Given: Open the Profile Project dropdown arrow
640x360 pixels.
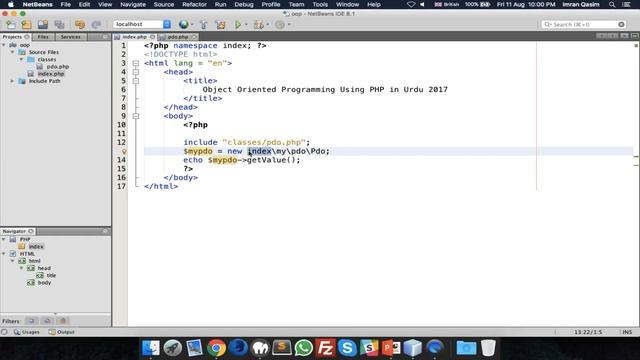Looking at the screenshot, I should point(289,24).
